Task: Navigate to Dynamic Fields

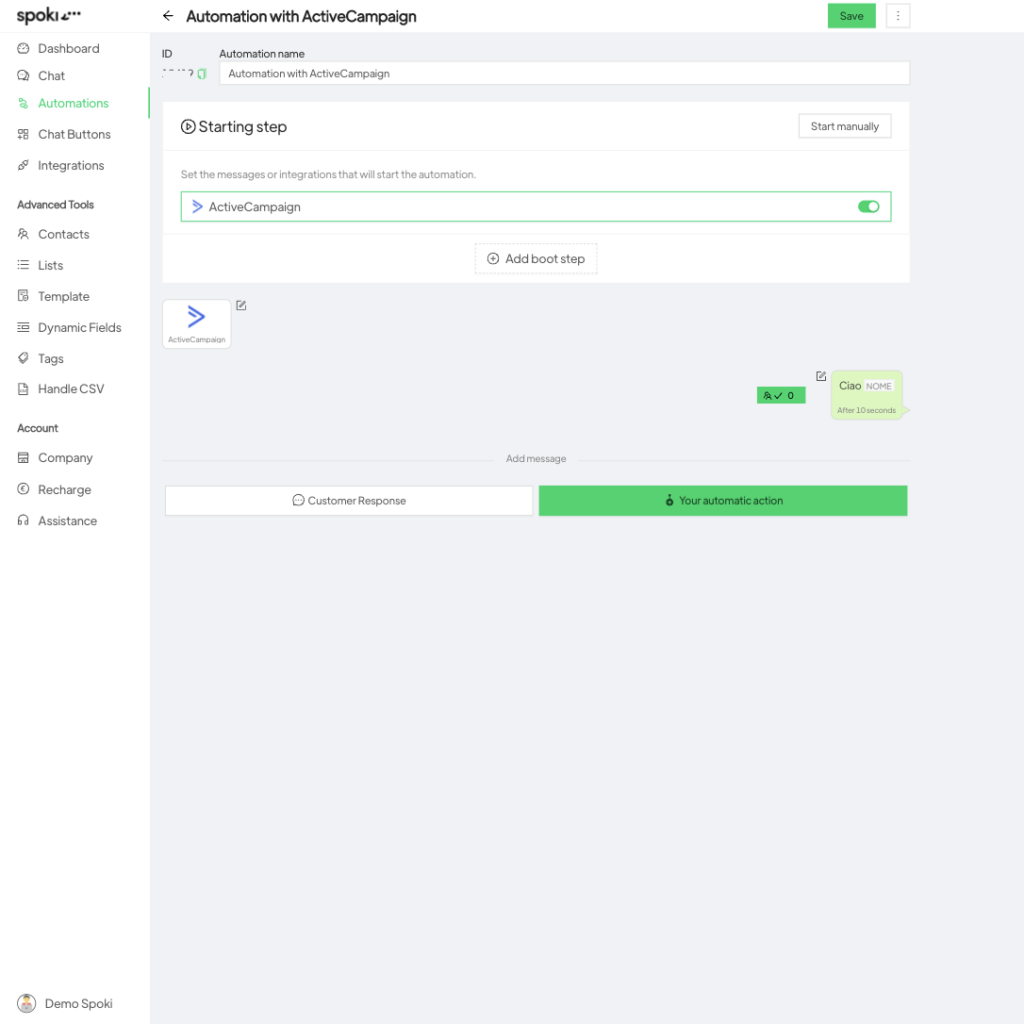Action: click(x=79, y=328)
